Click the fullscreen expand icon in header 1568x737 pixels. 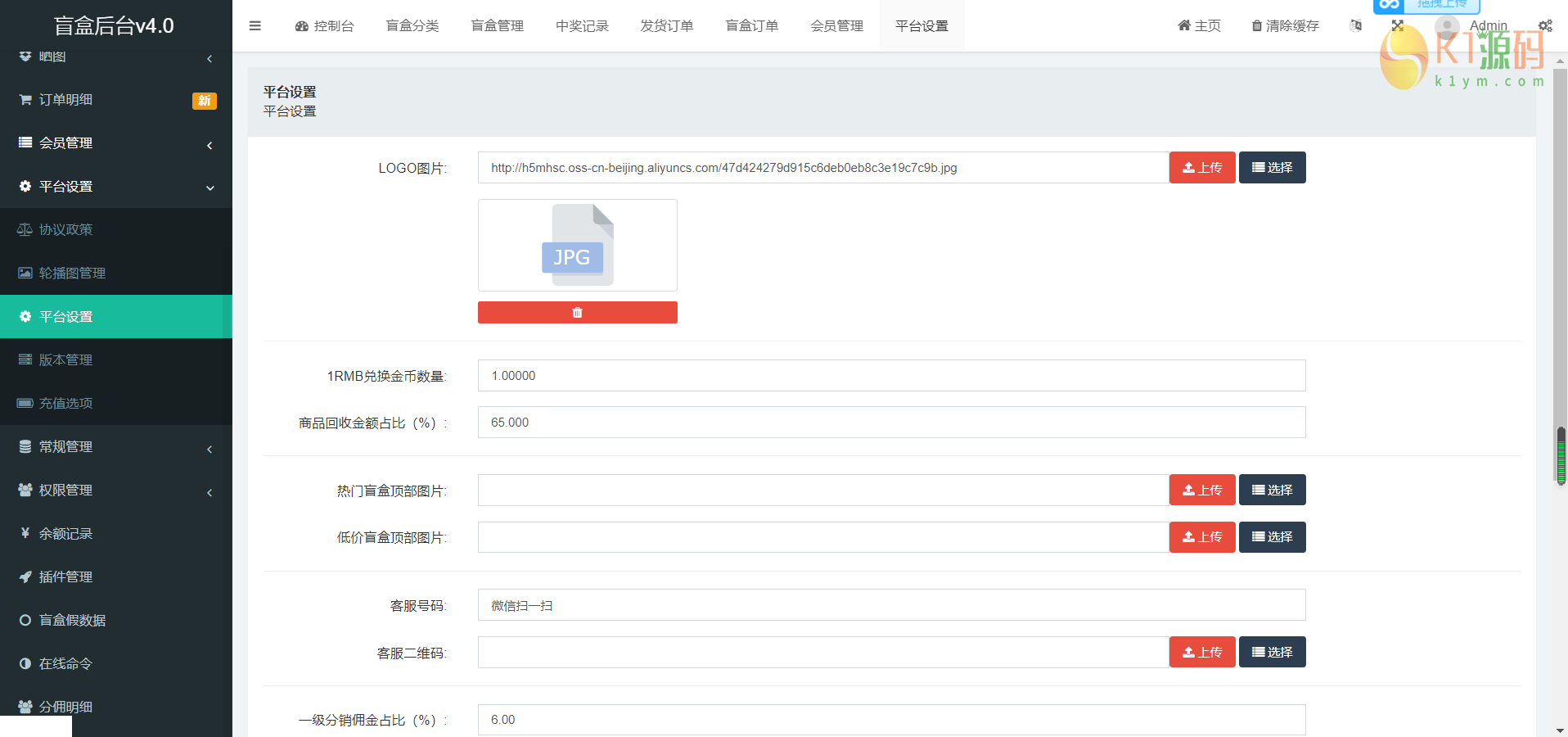tap(1397, 26)
